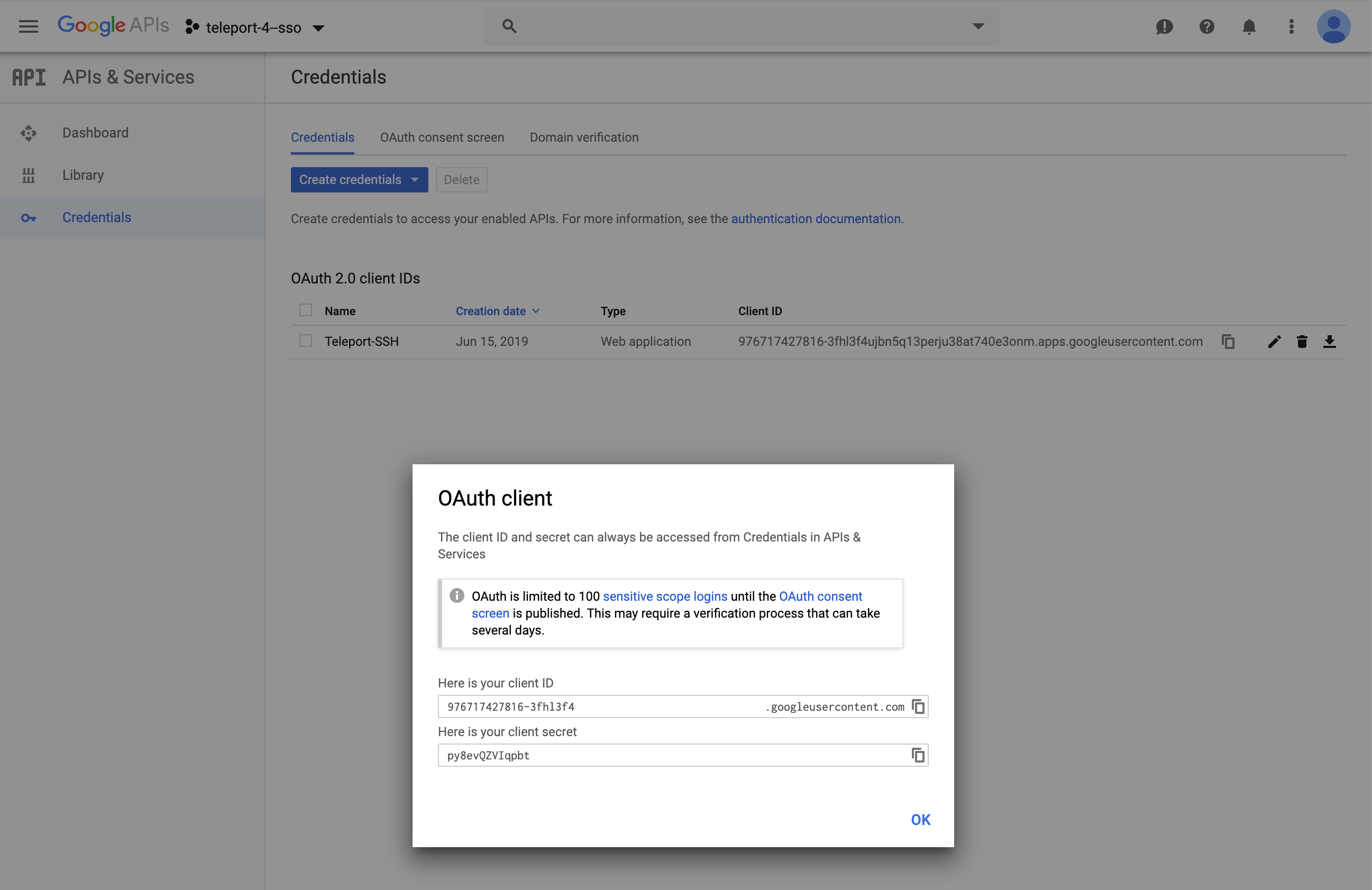Download JSON for Teleport-SSH client
This screenshot has width=1372, height=890.
point(1329,342)
